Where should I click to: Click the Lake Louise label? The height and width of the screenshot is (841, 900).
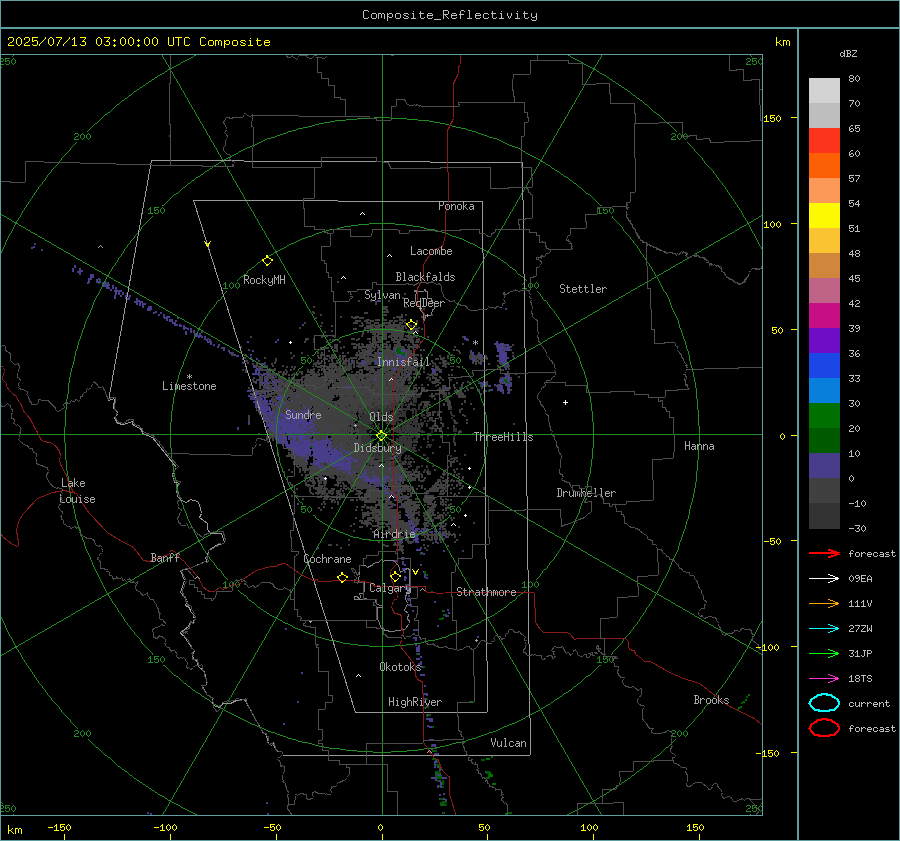point(77,491)
